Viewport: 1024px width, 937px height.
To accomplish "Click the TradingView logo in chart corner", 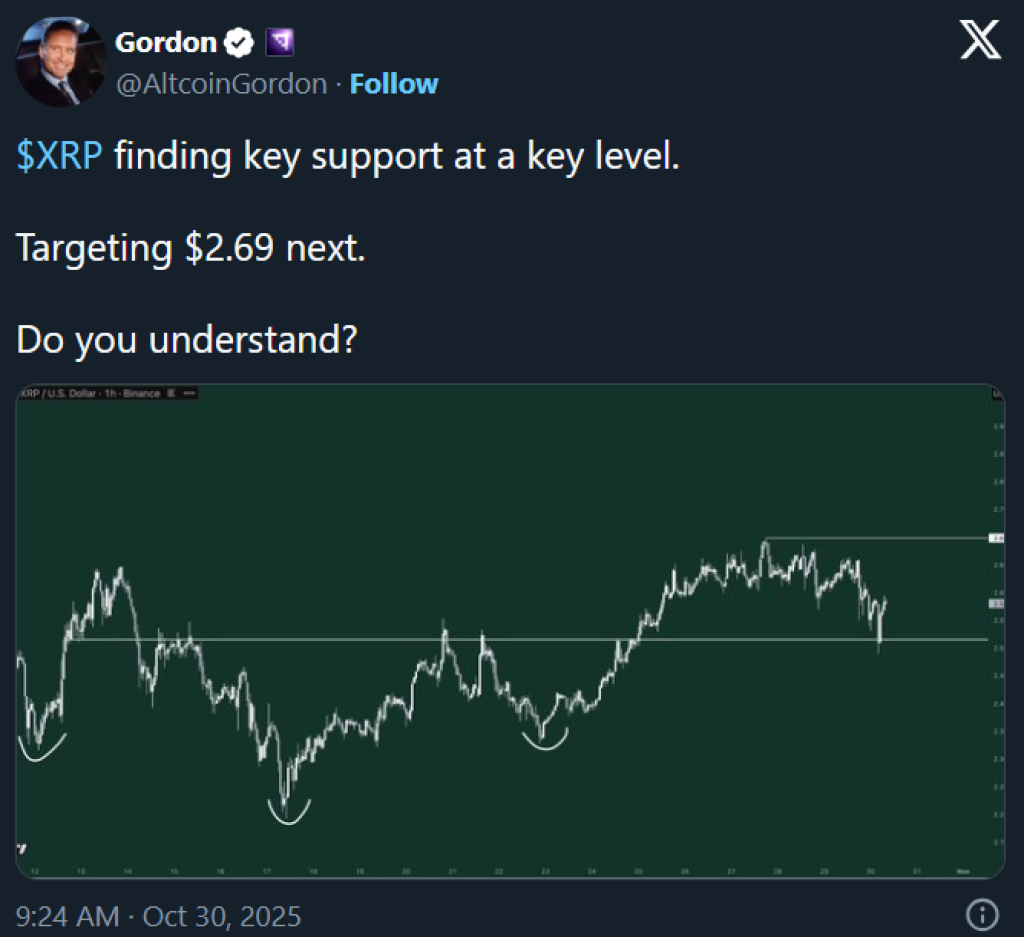I will (x=23, y=848).
